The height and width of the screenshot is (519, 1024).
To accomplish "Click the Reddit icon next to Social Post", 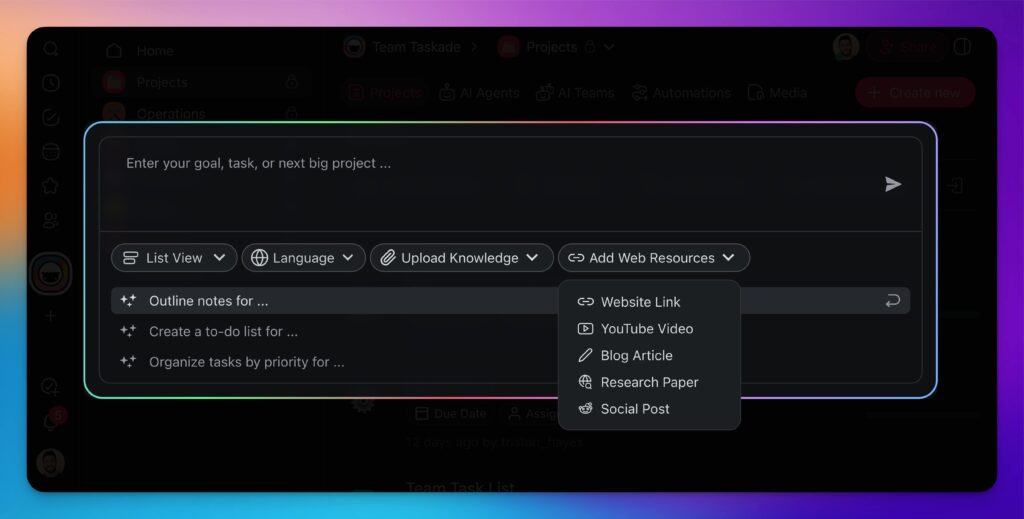I will 585,409.
